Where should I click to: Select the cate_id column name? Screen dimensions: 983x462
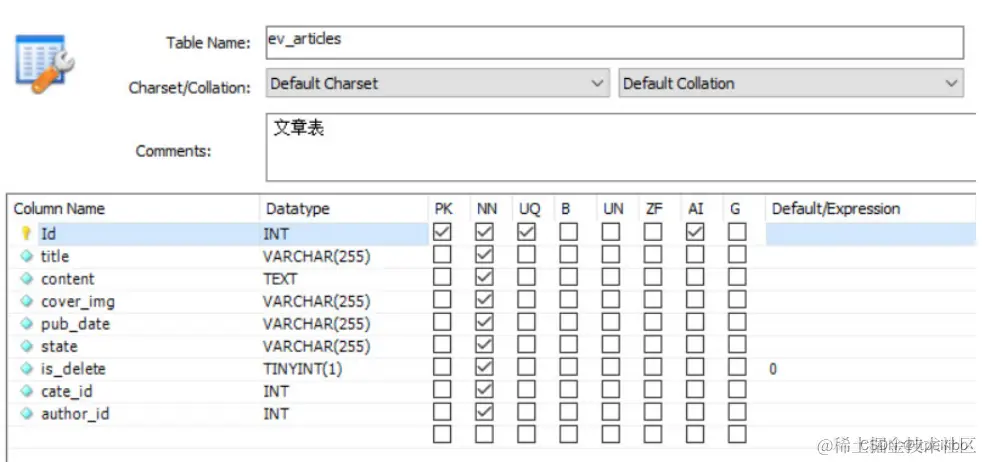coord(66,392)
